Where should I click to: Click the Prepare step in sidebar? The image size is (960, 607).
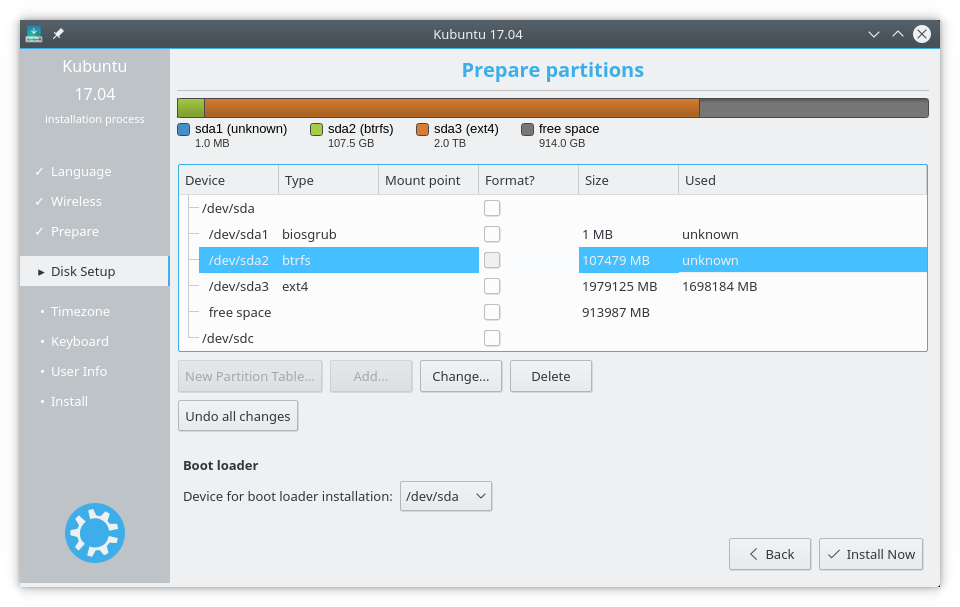74,232
